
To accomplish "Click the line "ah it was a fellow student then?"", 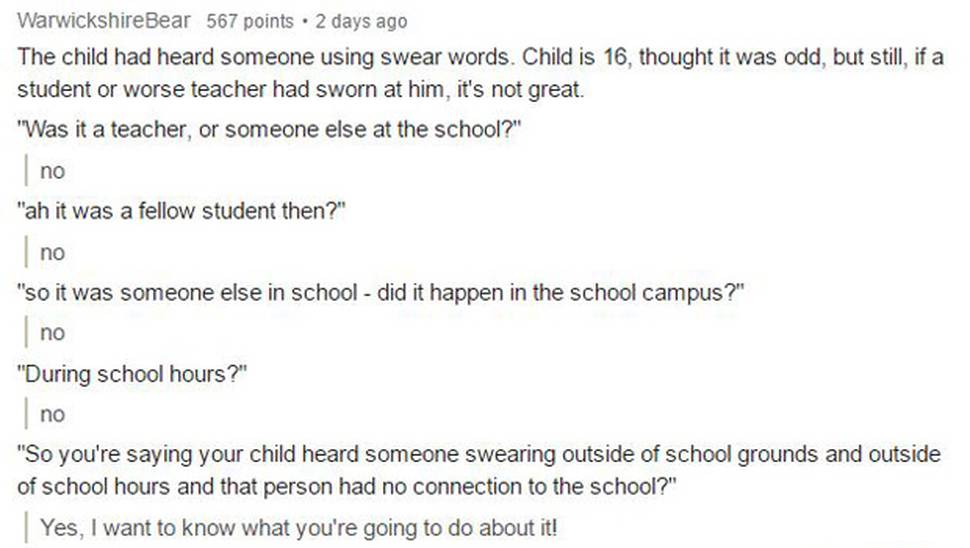I will [181, 211].
